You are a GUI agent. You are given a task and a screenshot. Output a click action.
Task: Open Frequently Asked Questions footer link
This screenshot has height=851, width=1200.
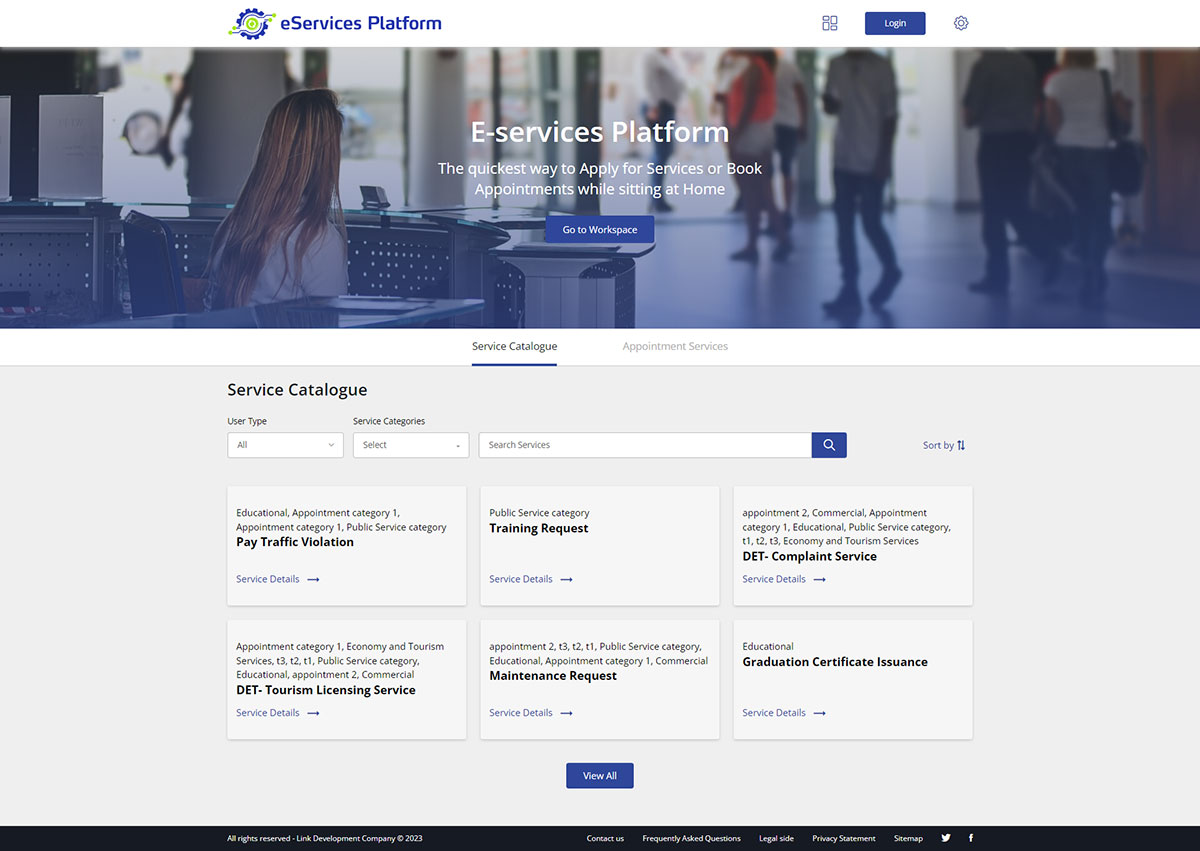coord(691,838)
